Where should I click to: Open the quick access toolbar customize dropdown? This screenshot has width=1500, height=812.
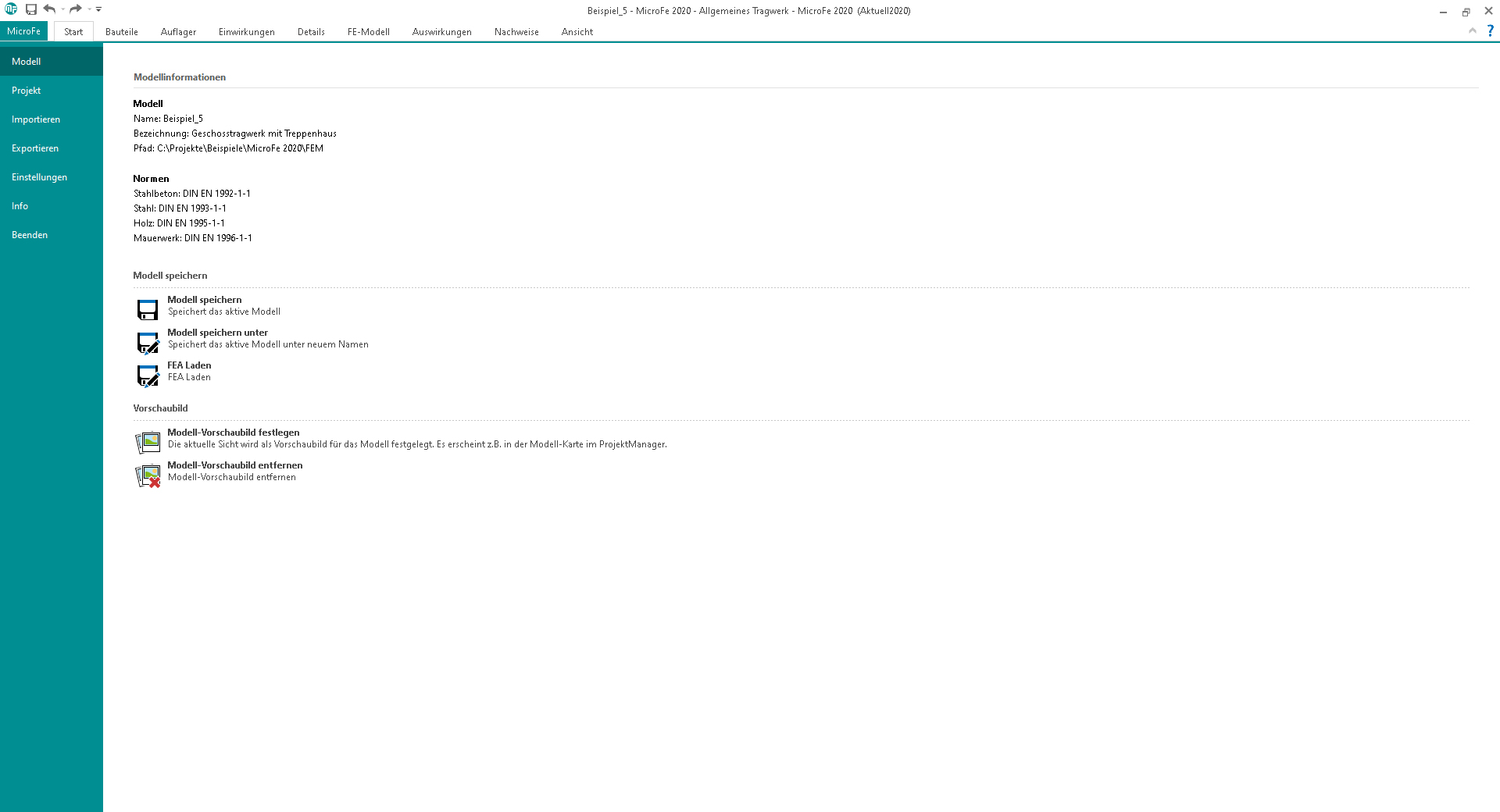(x=98, y=9)
